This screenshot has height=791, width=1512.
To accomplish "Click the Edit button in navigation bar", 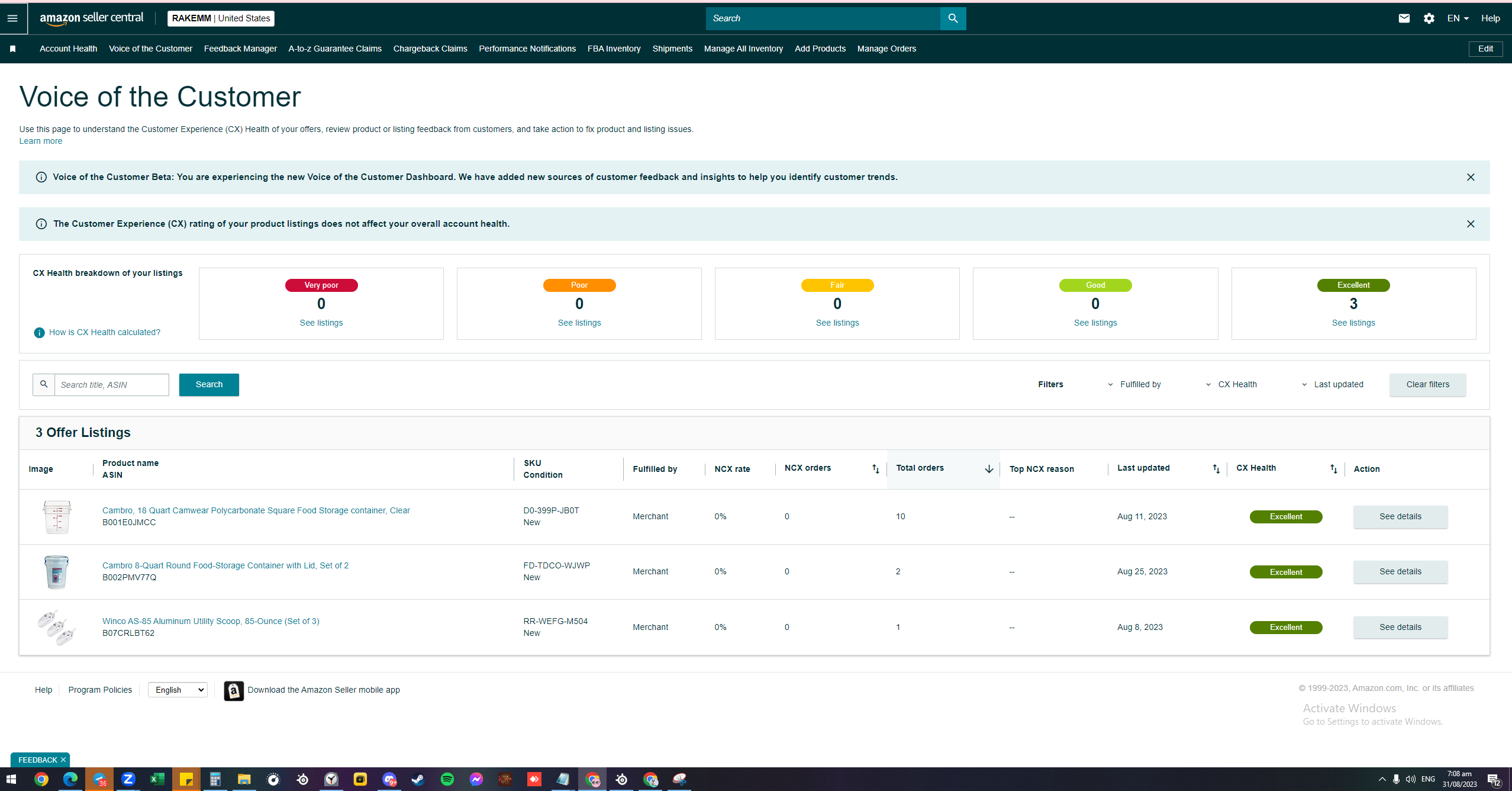I will (x=1485, y=49).
